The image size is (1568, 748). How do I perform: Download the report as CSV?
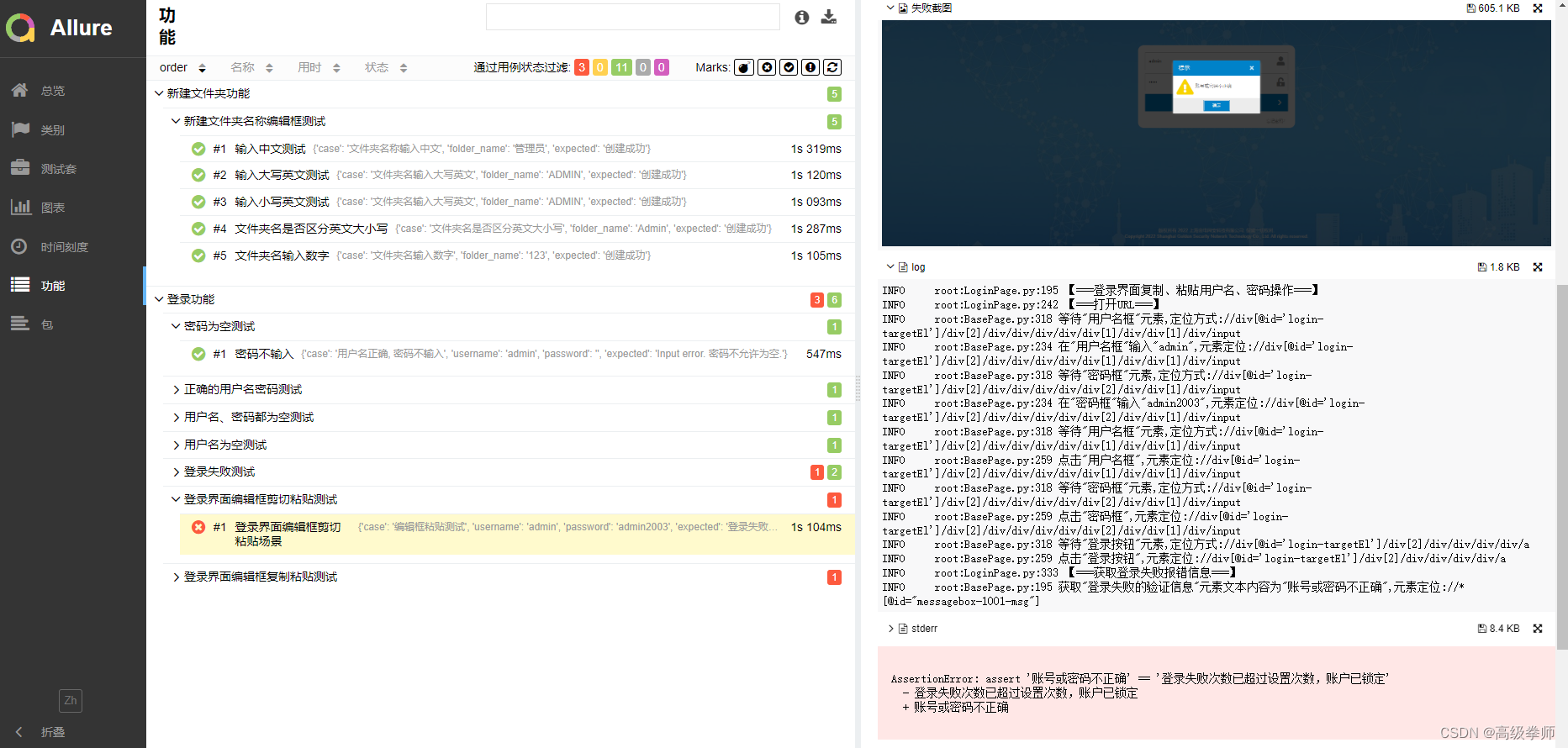click(829, 17)
